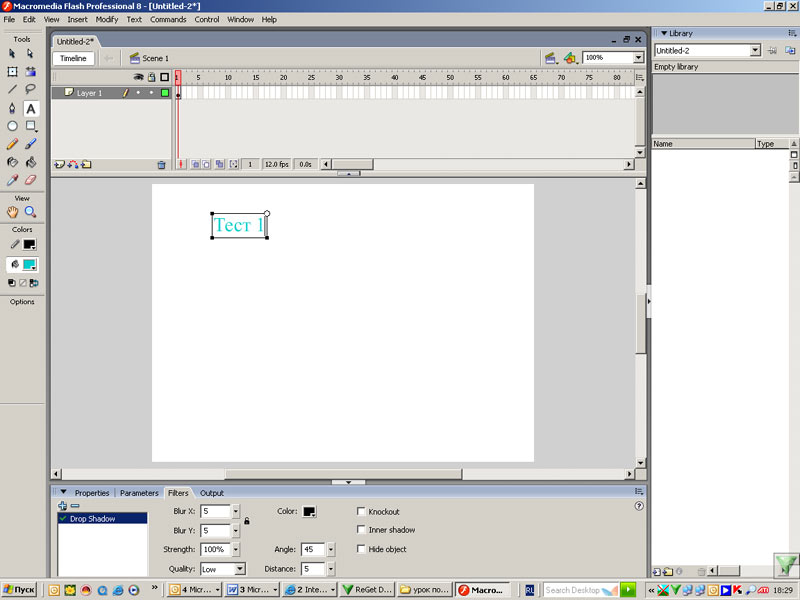This screenshot has height=600, width=800.
Task: Enable the Knockout checkbox
Action: [362, 512]
